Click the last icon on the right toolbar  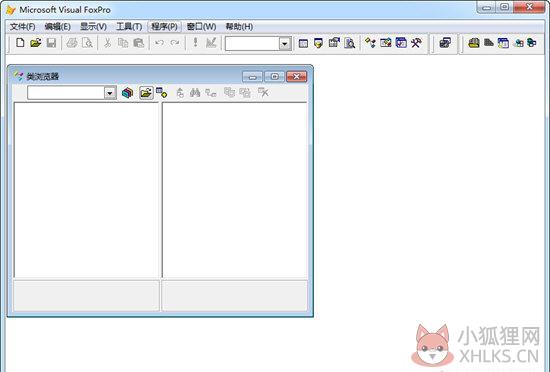532,43
